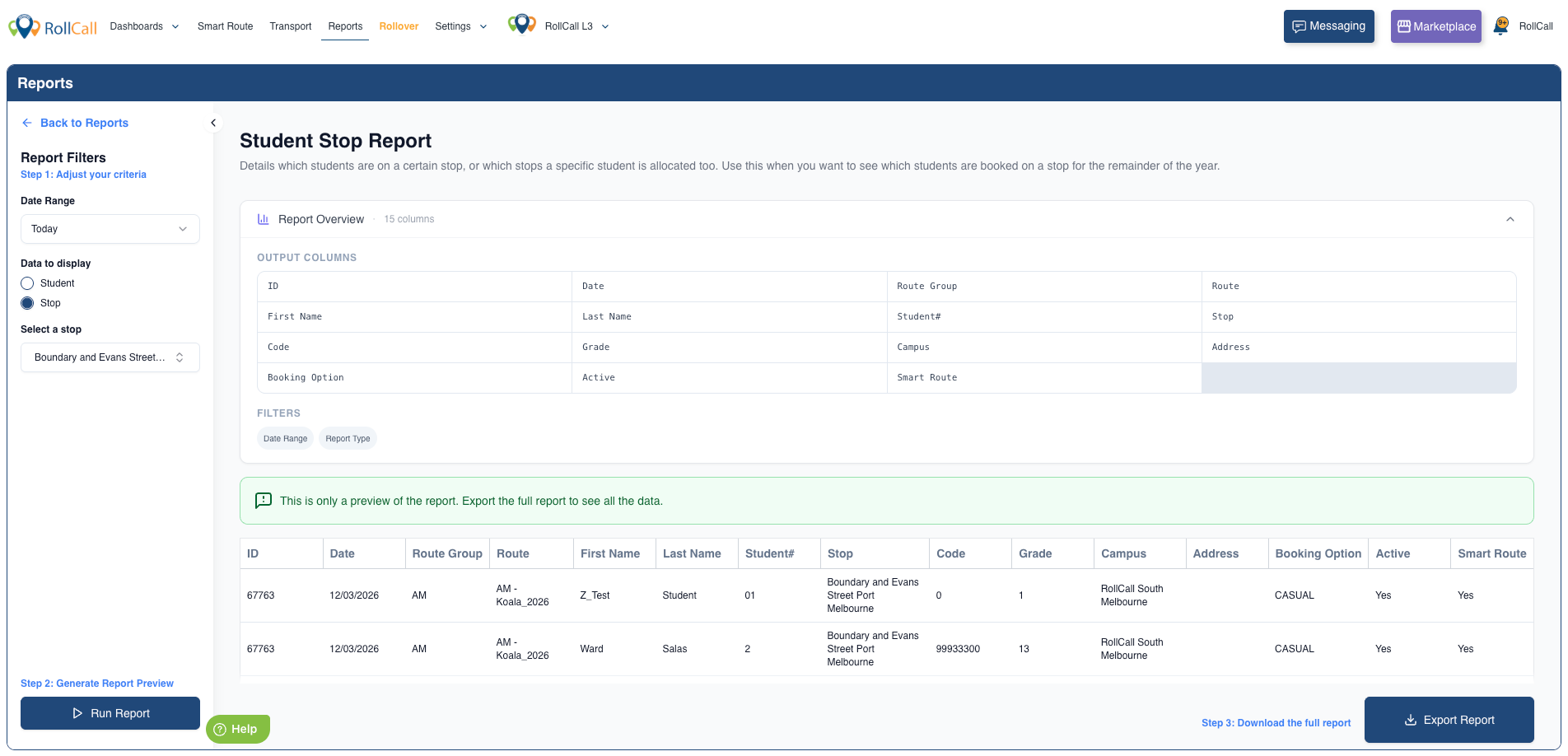1568x756 pixels.
Task: Open the Select a stop dropdown
Action: point(110,357)
